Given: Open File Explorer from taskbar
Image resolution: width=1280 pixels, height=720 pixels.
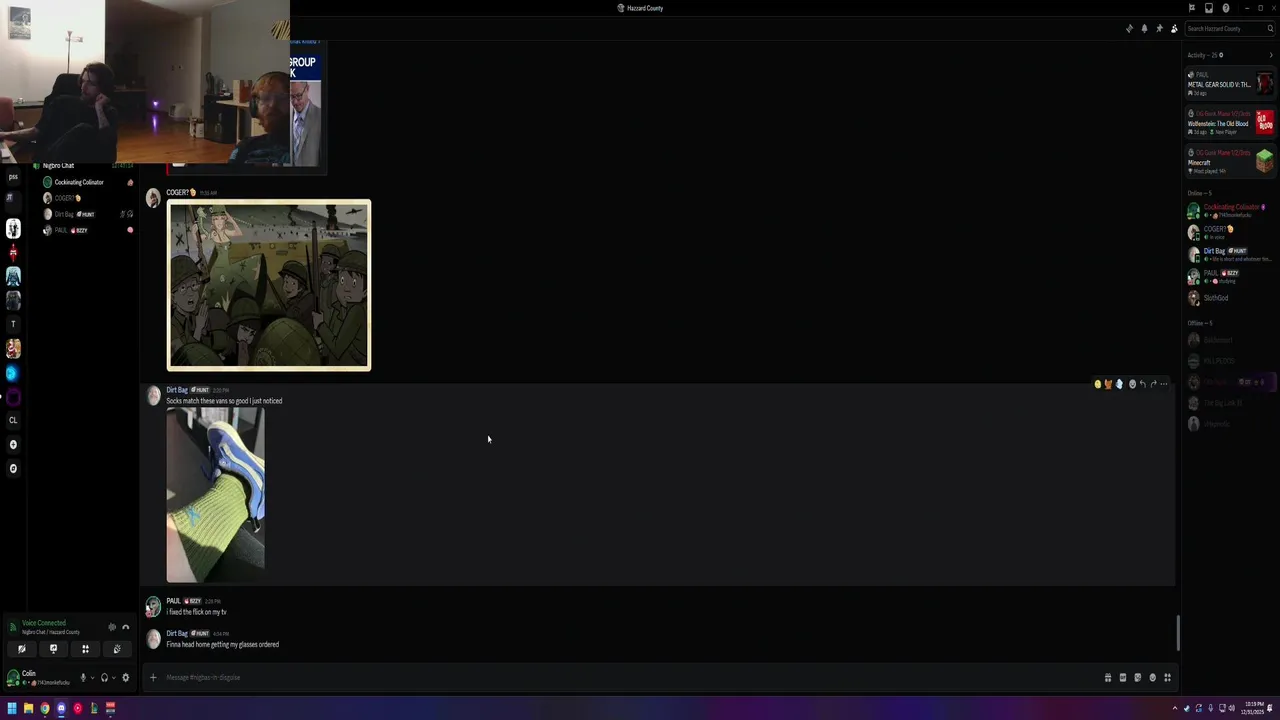Looking at the screenshot, I should coord(28,709).
